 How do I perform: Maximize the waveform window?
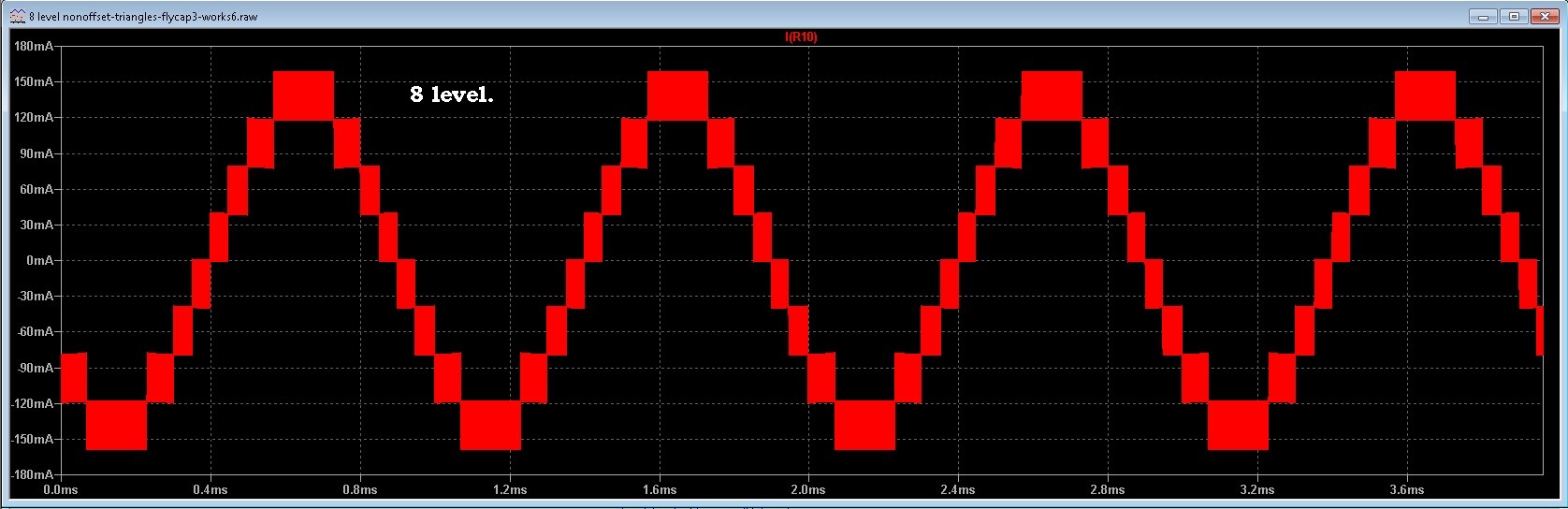1512,17
